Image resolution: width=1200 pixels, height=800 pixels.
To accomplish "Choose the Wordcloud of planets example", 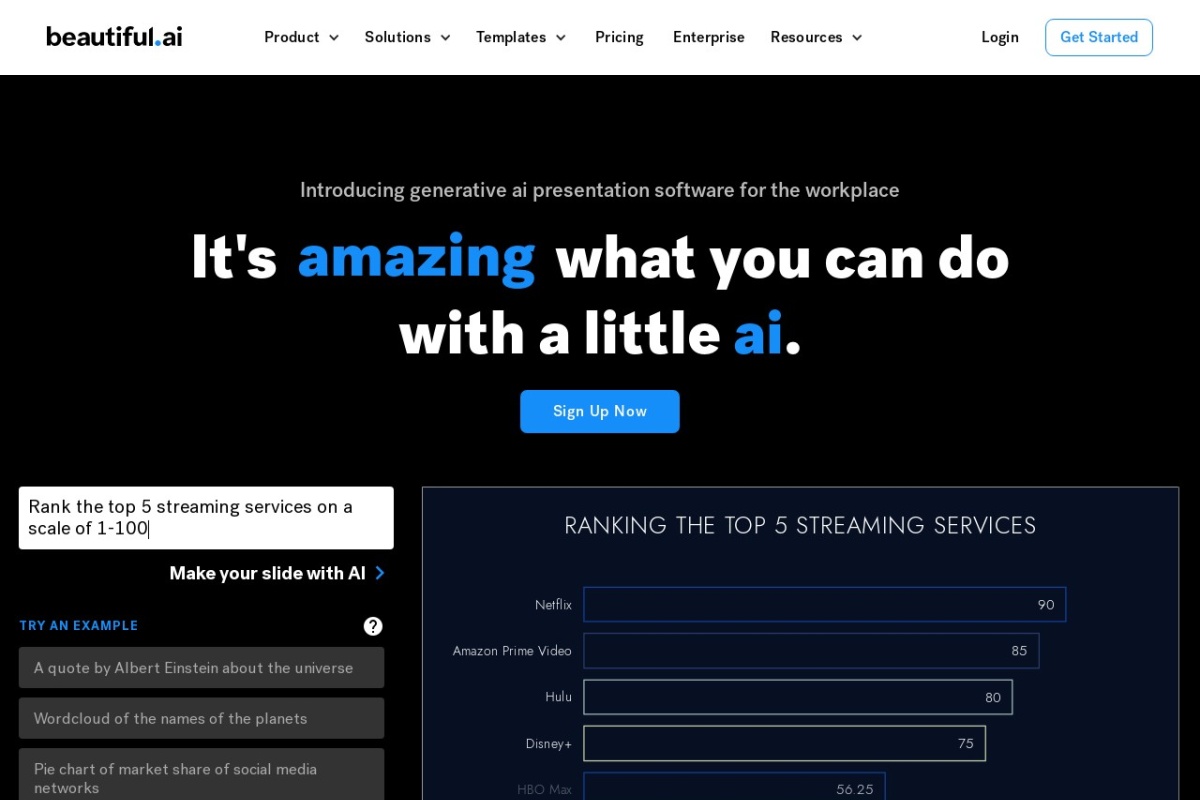I will (201, 718).
